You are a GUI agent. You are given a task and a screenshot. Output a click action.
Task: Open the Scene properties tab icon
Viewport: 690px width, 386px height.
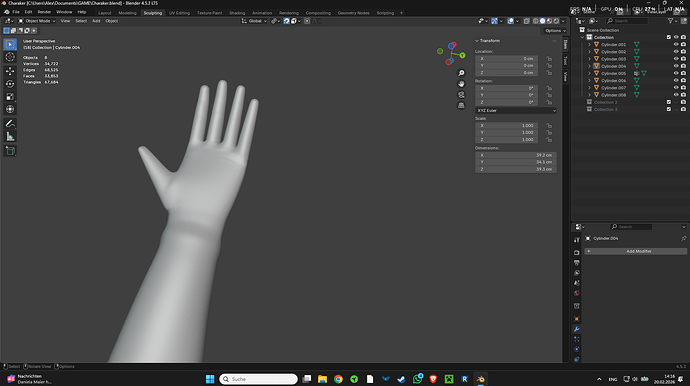(x=576, y=283)
